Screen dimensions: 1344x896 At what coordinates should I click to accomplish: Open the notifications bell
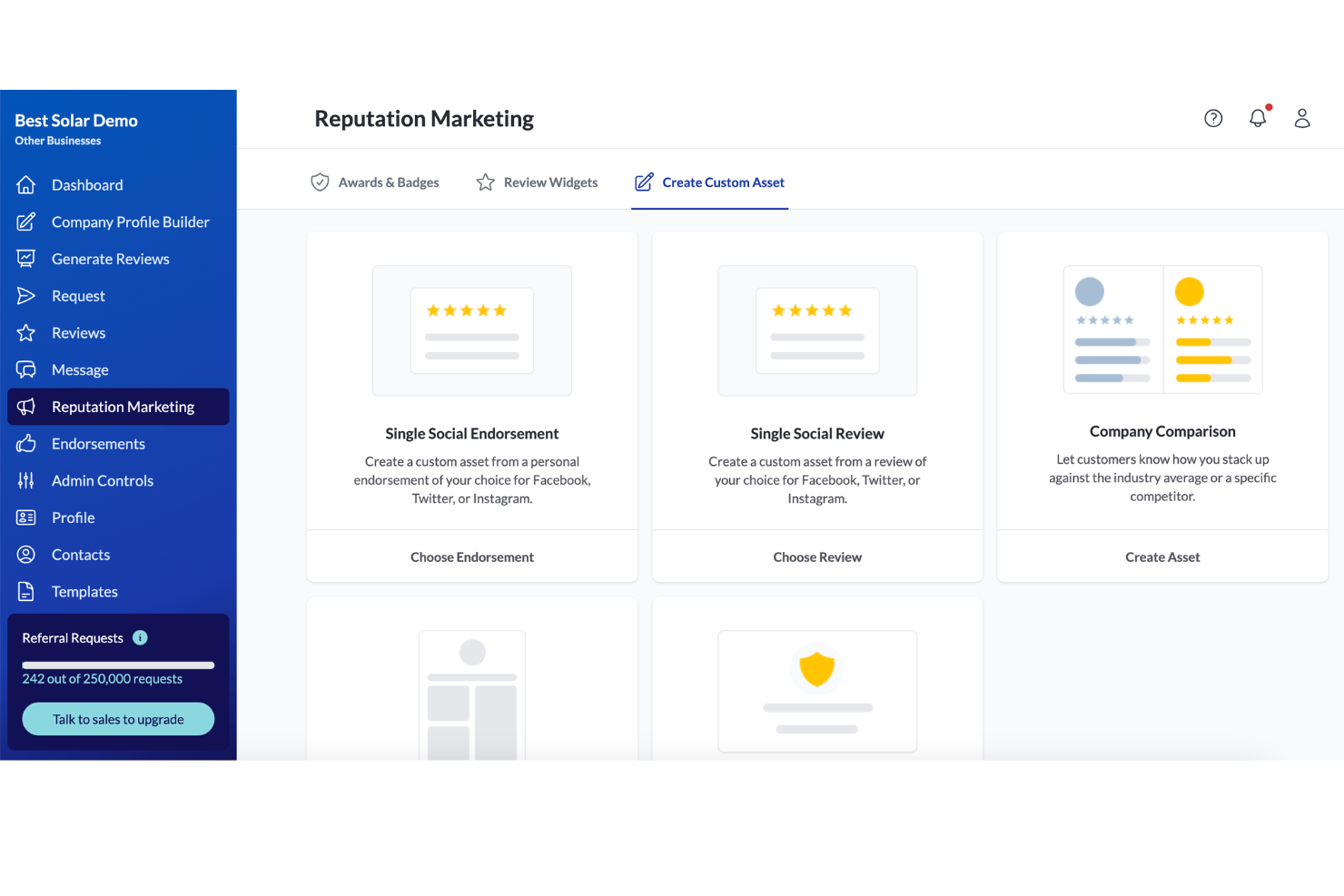point(1258,118)
